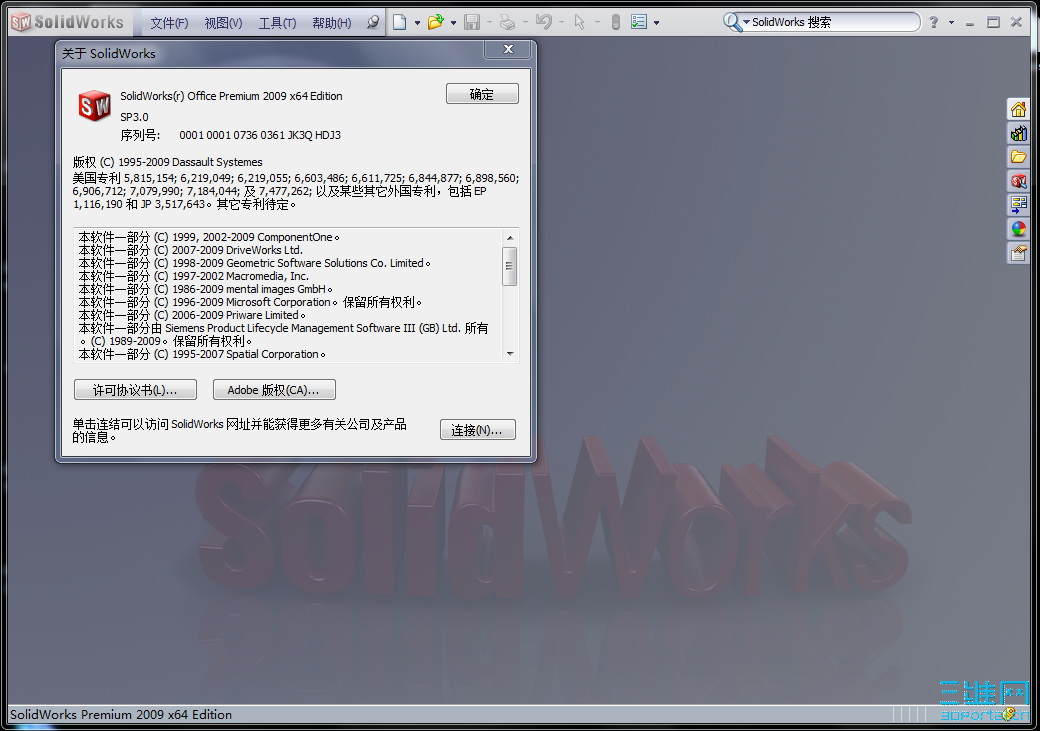Click the ComponentOne copyright line

click(x=209, y=237)
